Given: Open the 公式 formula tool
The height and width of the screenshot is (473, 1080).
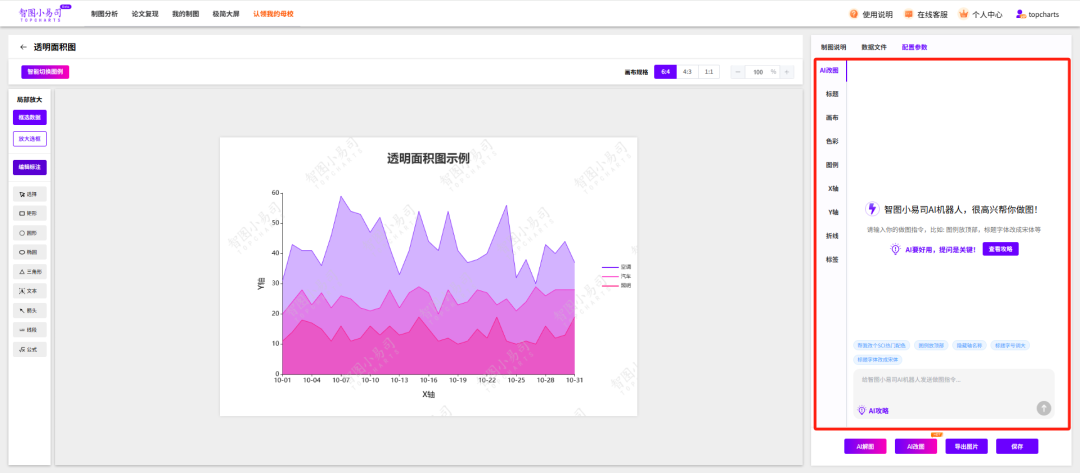Looking at the screenshot, I should [x=30, y=350].
